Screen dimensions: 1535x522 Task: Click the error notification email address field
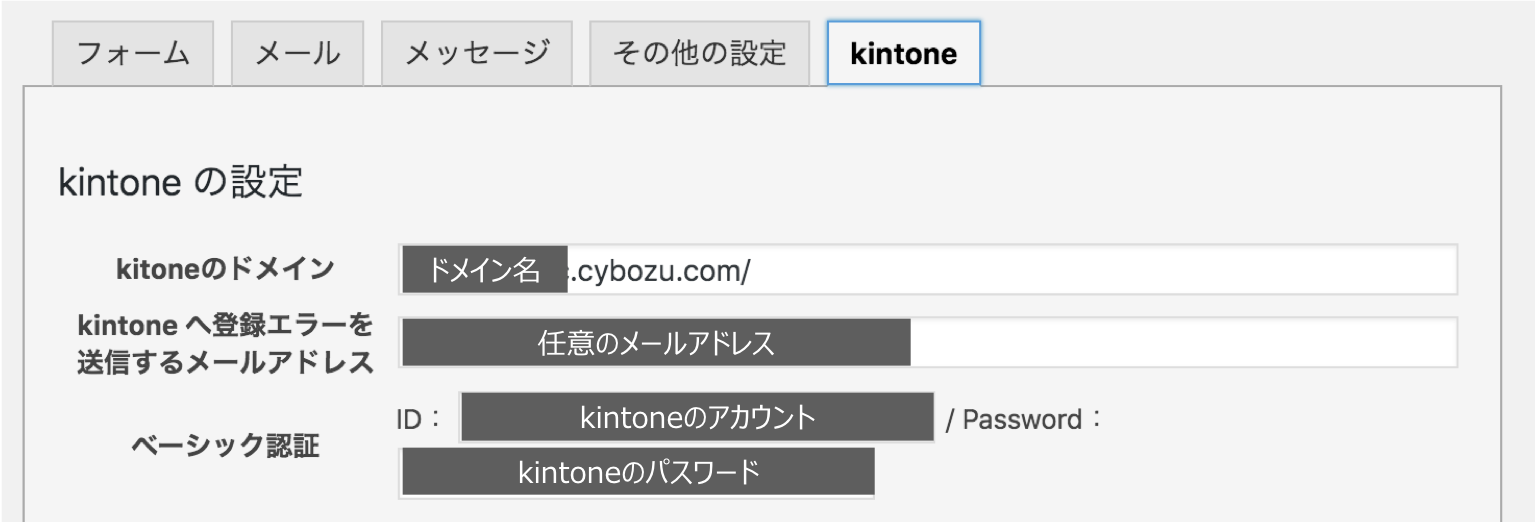pos(1180,343)
